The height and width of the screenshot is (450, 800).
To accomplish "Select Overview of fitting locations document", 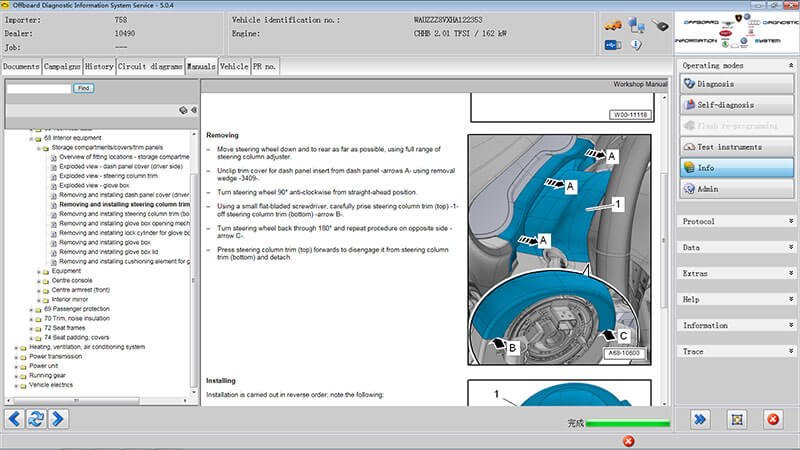I will pos(124,157).
